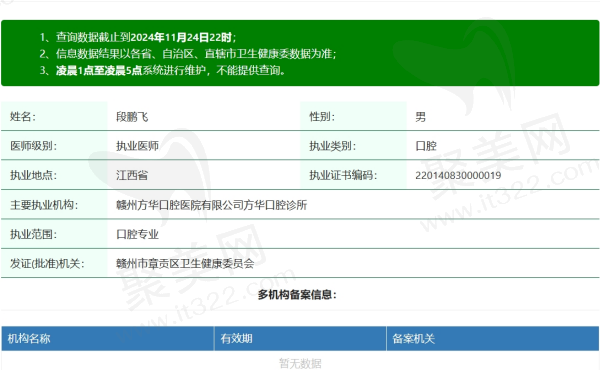Click the 姓名 label cell
The height and width of the screenshot is (370, 600).
click(54, 116)
